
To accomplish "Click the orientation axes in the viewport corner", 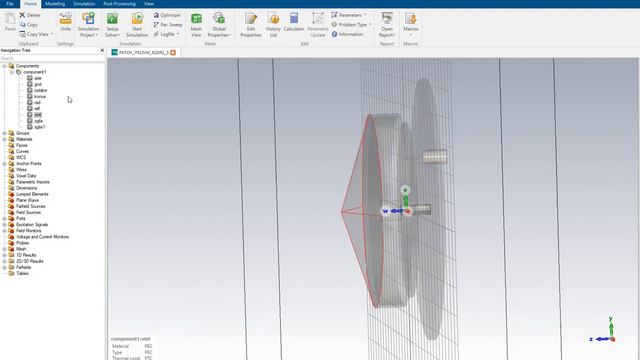I will (x=603, y=330).
